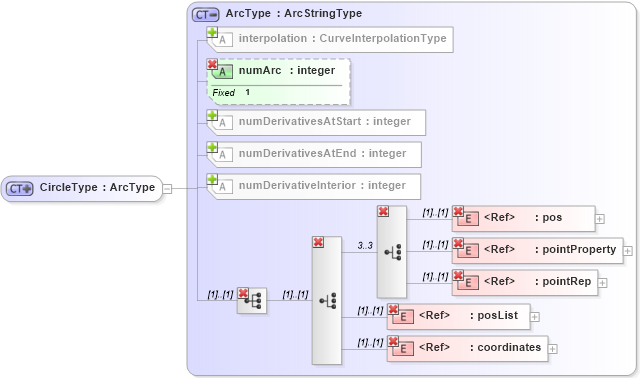This screenshot has height=378, width=640.
Task: Click green plus marker on numDerivativeInterior
Action: tap(212, 179)
